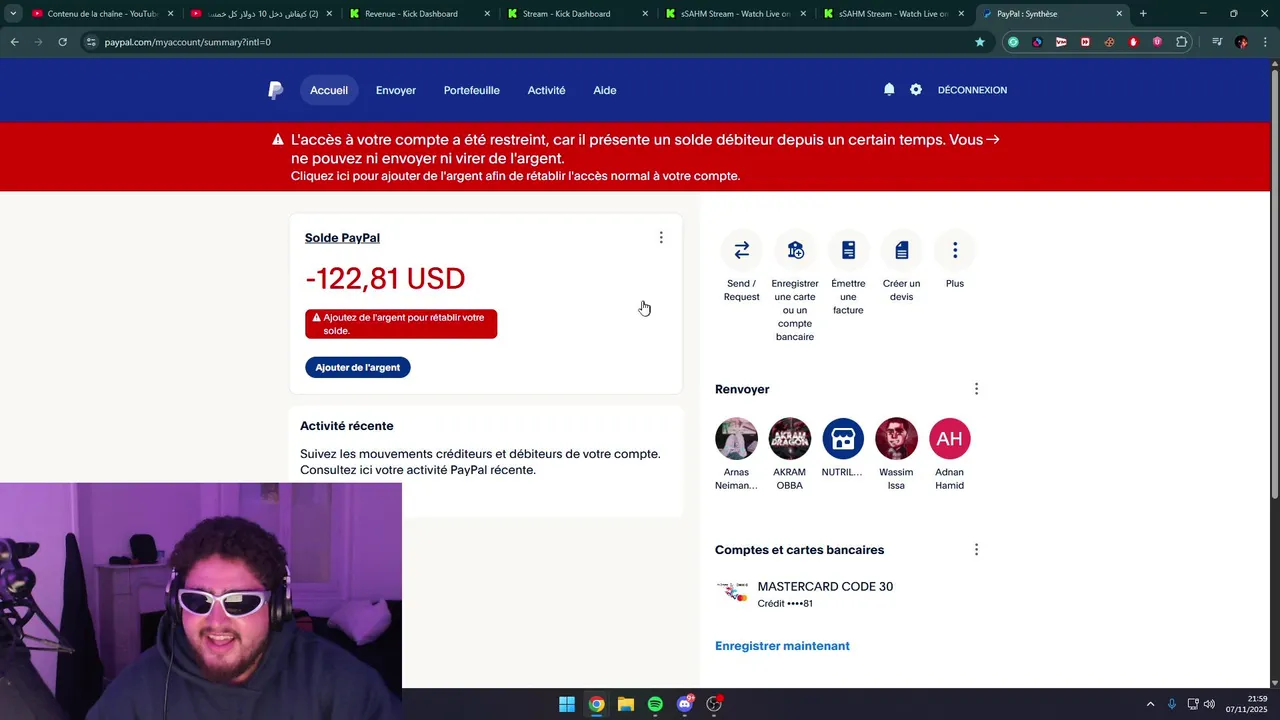The width and height of the screenshot is (1280, 720).
Task: Open the Activité menu item
Action: [546, 90]
